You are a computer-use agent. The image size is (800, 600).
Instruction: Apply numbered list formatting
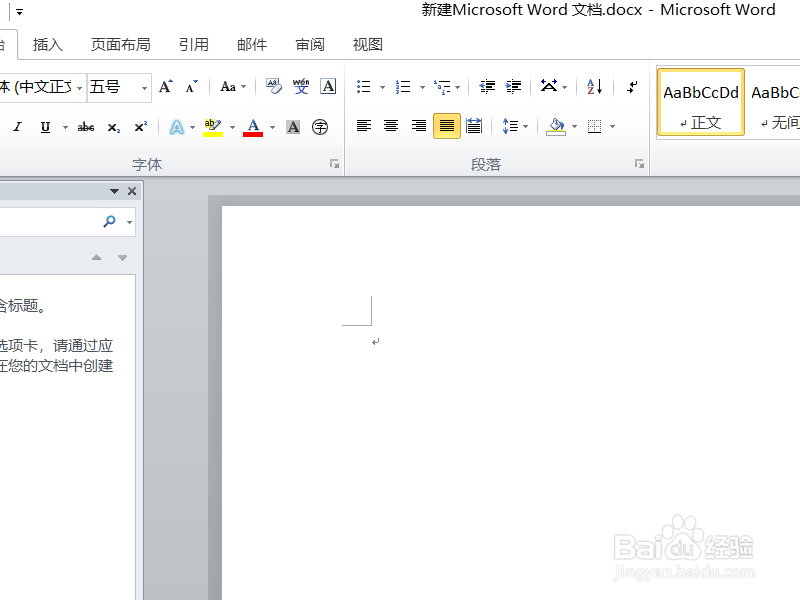click(x=403, y=87)
